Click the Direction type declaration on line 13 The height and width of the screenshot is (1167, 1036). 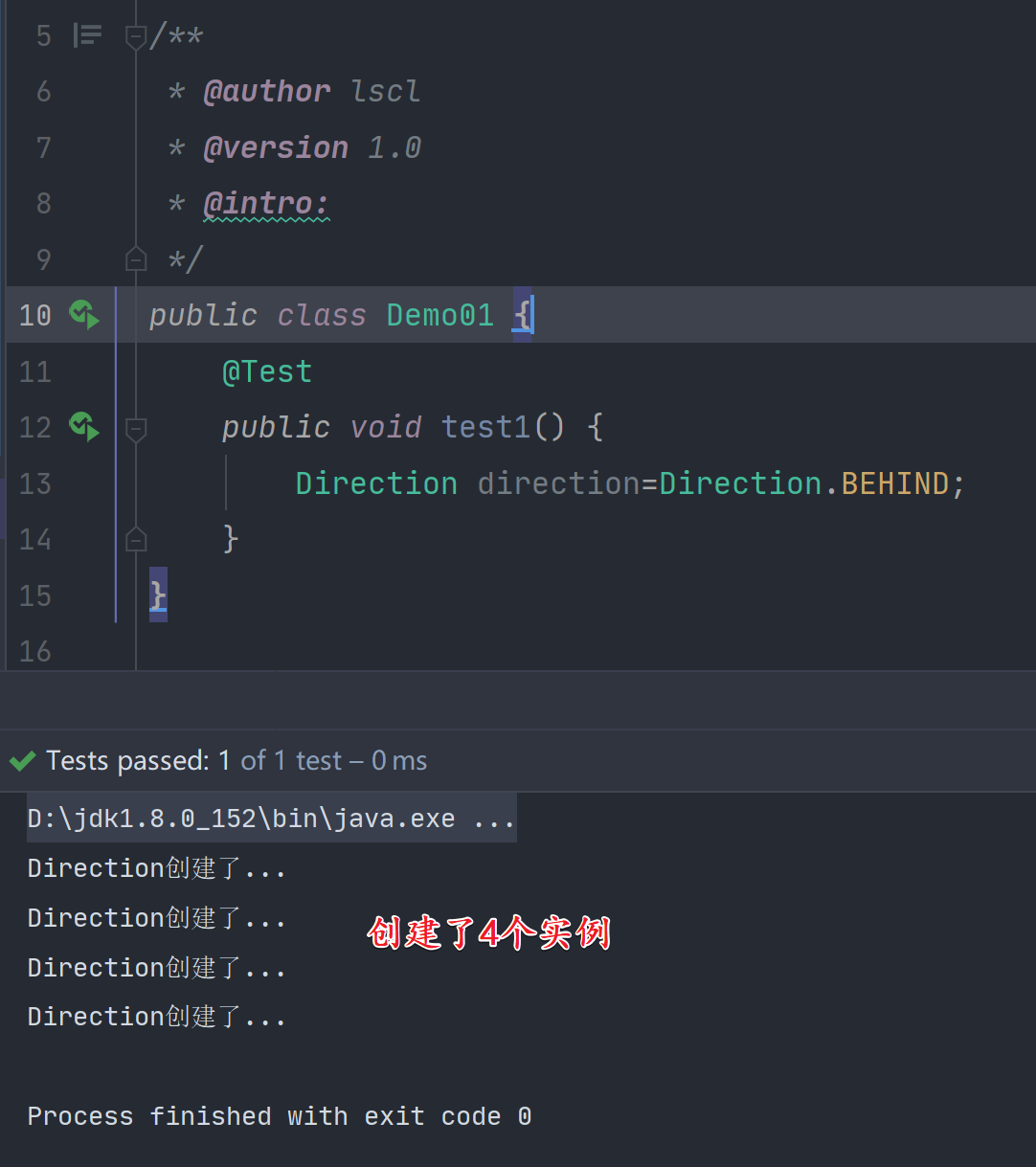tap(376, 483)
